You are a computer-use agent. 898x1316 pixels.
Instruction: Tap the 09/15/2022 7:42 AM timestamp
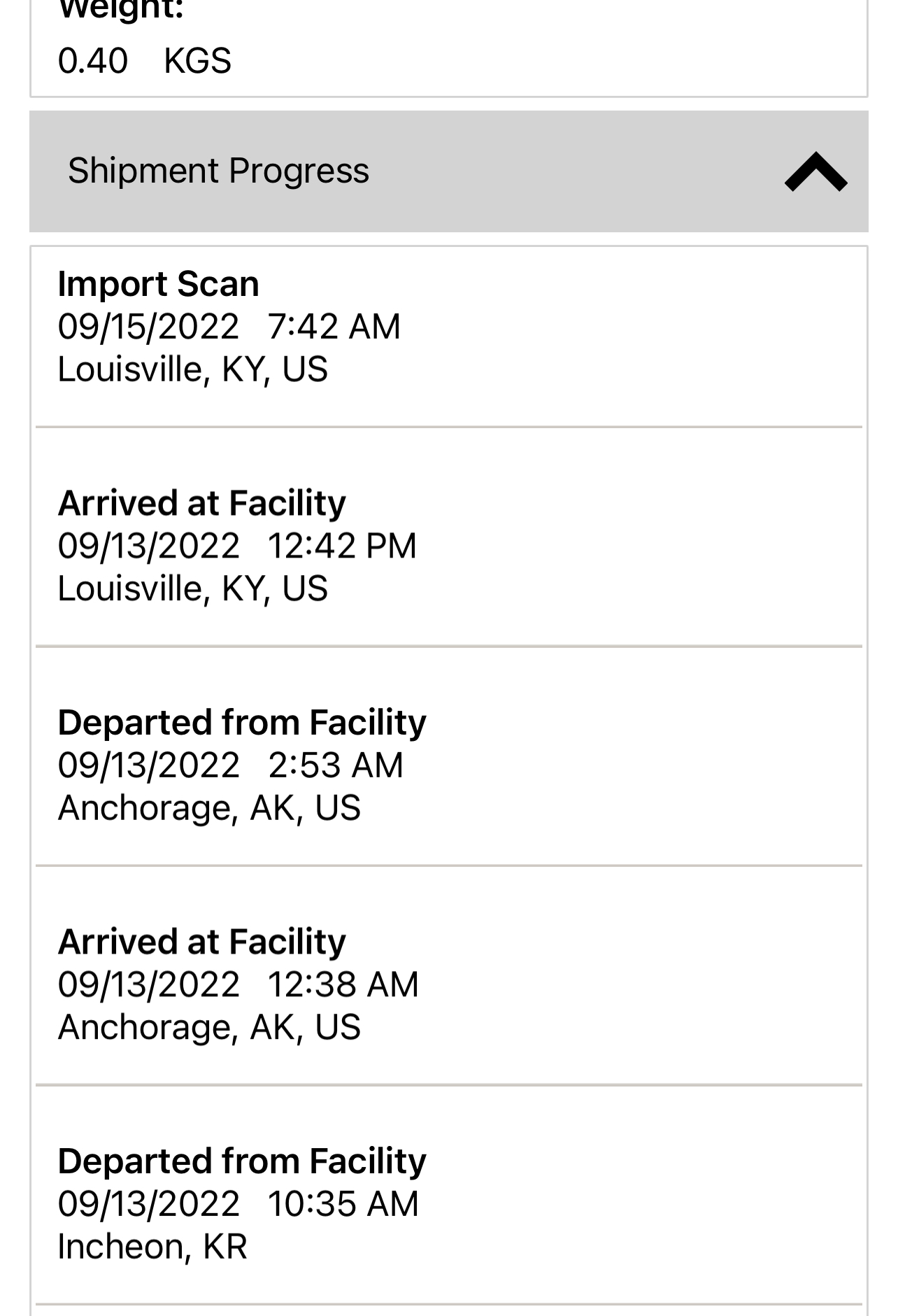click(x=229, y=327)
